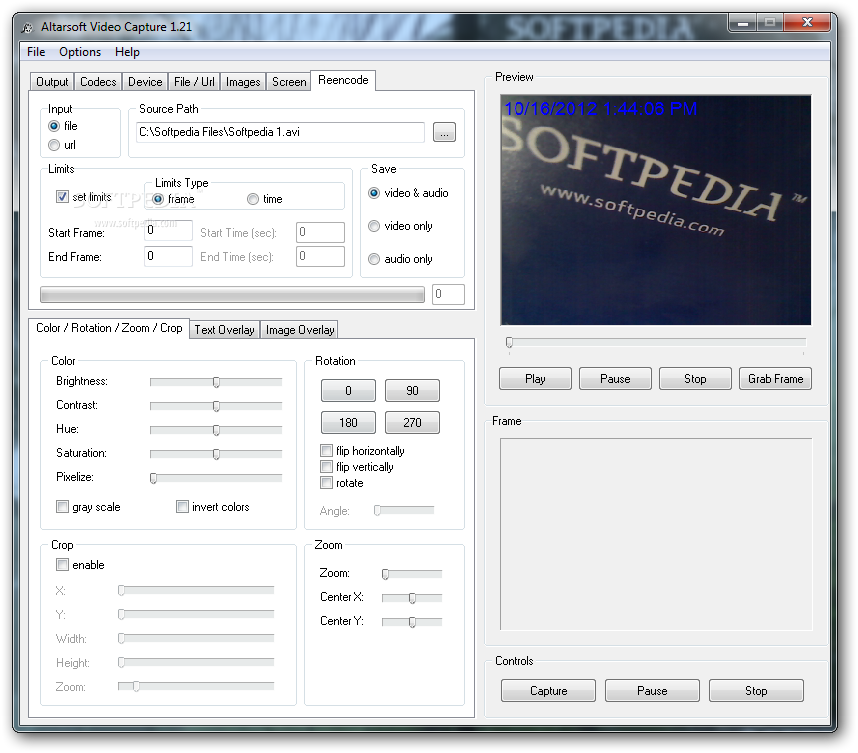This screenshot has height=753, width=858.
Task: Click Stop in the Controls group
Action: 756,691
